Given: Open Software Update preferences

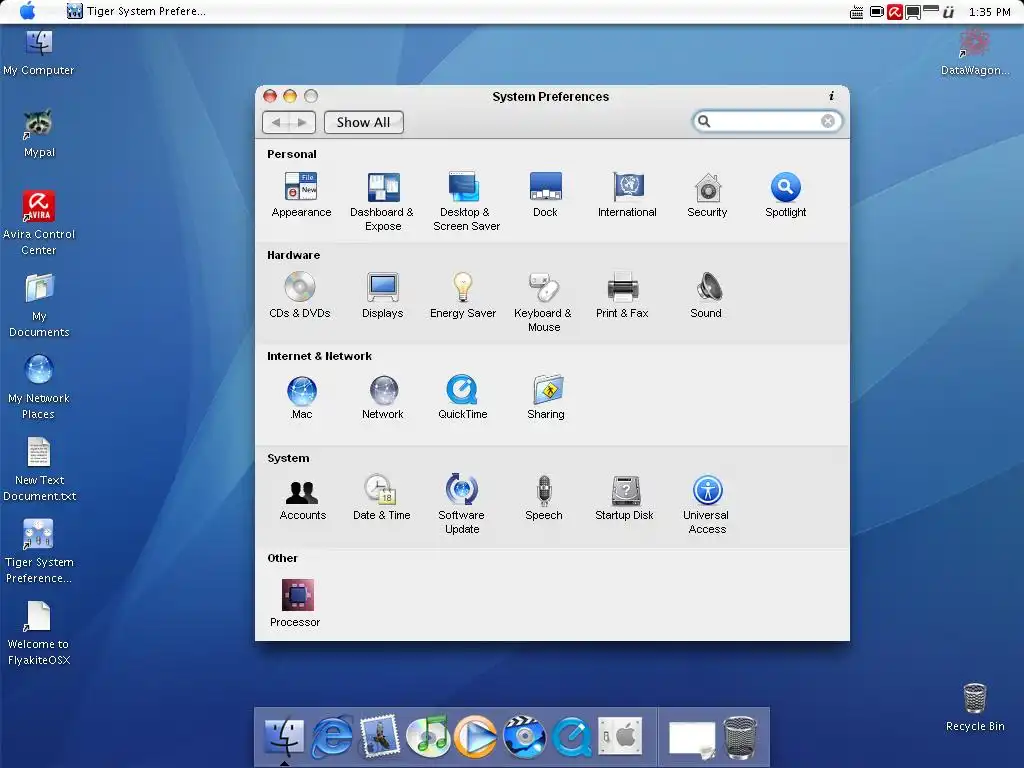Looking at the screenshot, I should [462, 505].
